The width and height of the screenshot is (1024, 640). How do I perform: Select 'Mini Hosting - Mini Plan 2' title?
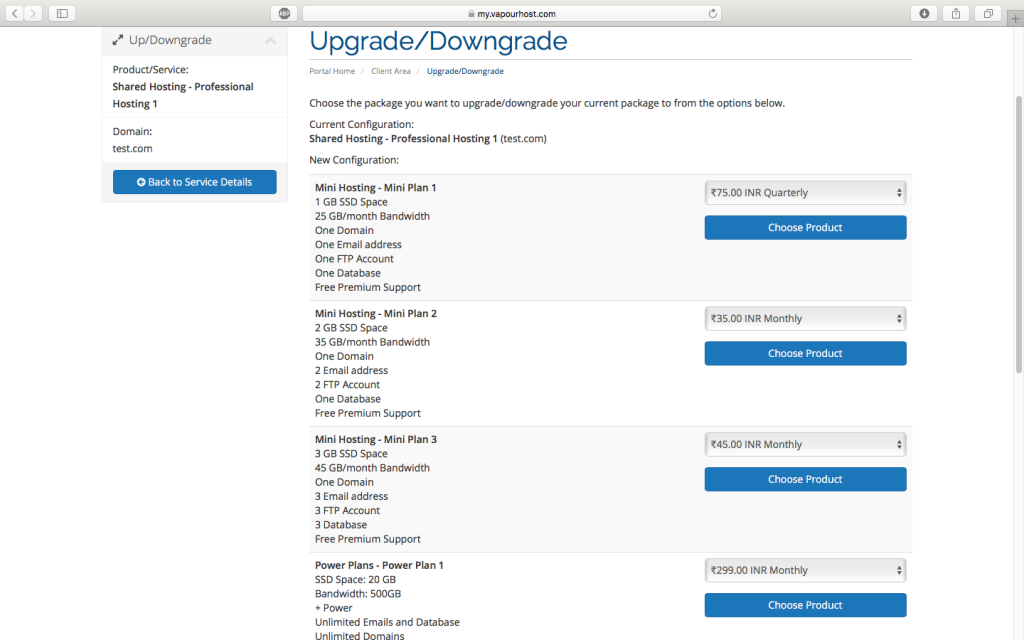point(376,313)
